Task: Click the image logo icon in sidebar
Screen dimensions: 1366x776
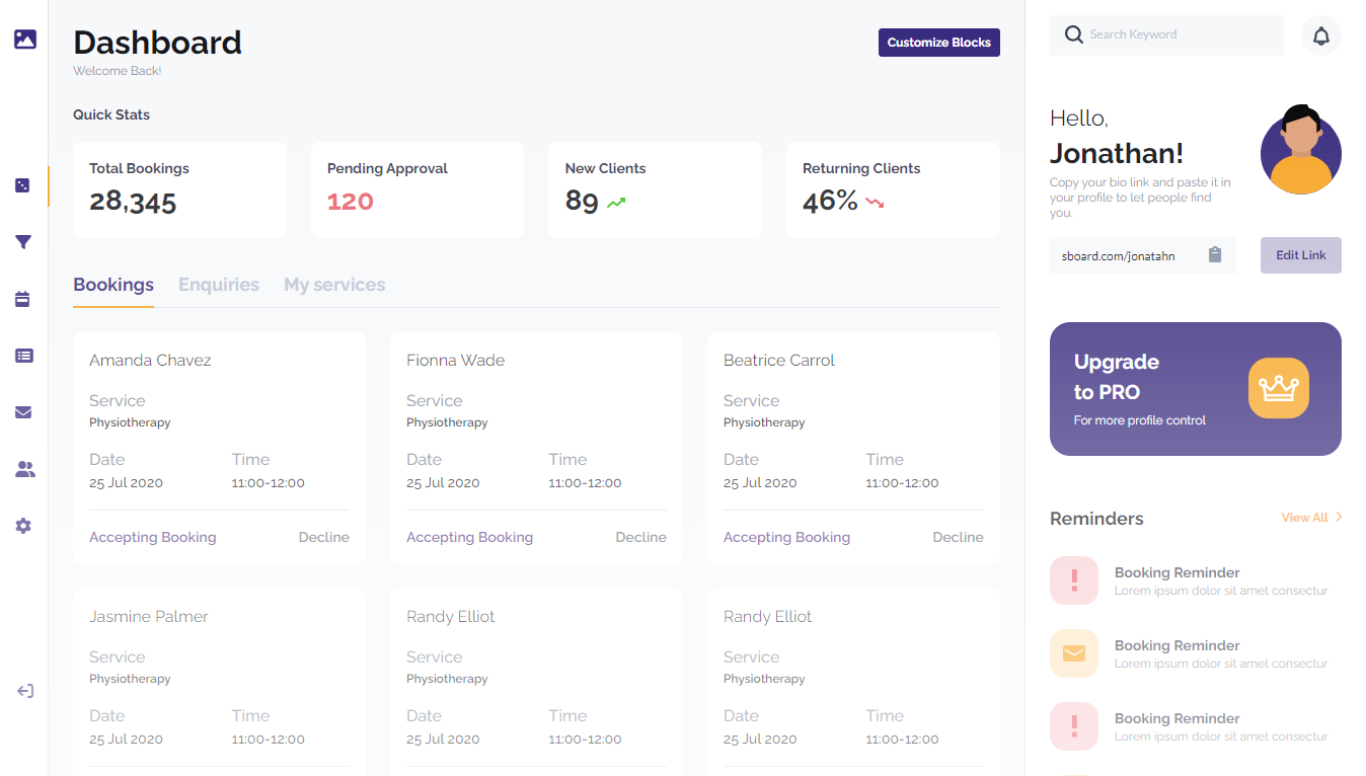Action: (x=25, y=39)
